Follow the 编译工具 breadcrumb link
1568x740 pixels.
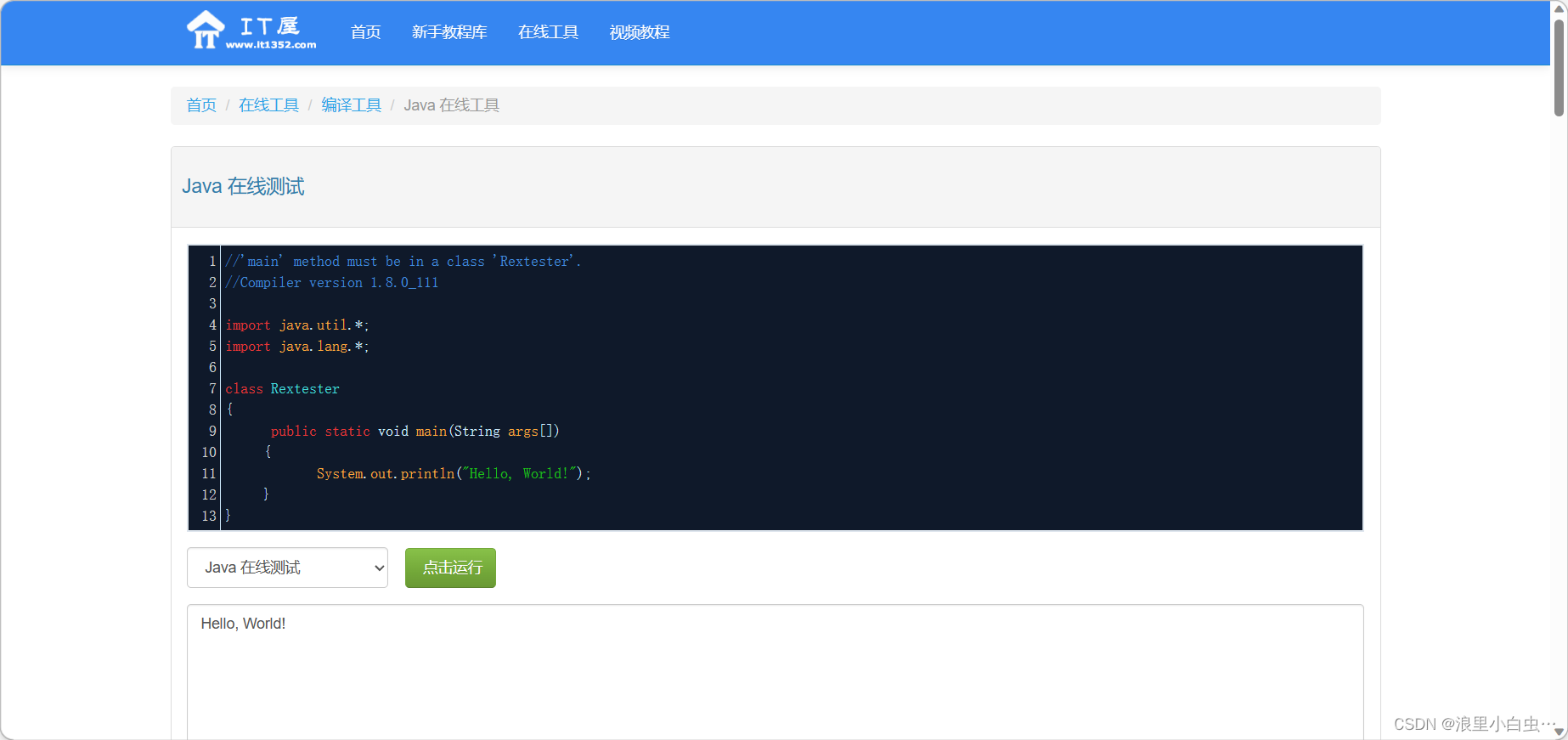pyautogui.click(x=351, y=105)
